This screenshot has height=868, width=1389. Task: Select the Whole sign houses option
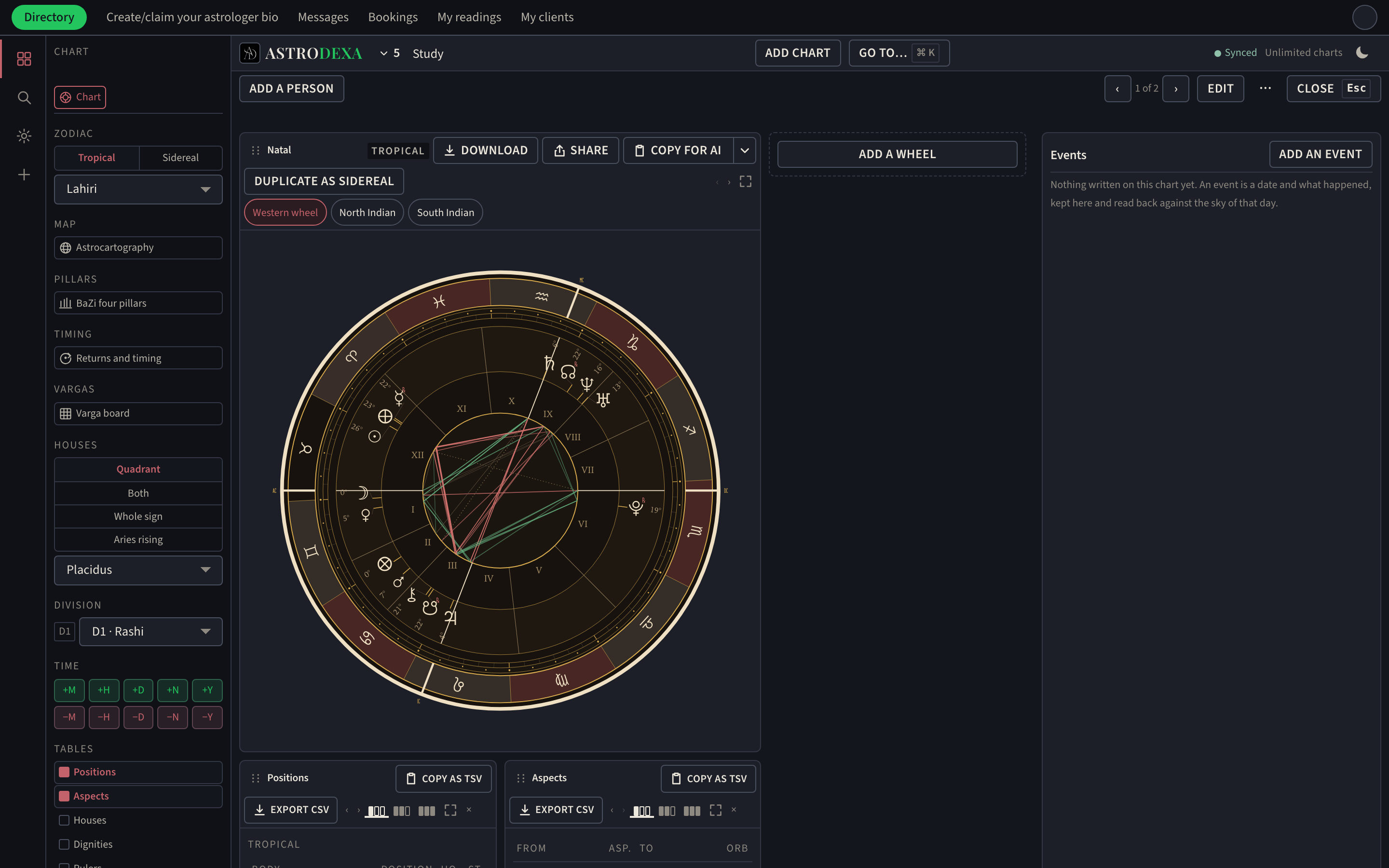pos(138,516)
